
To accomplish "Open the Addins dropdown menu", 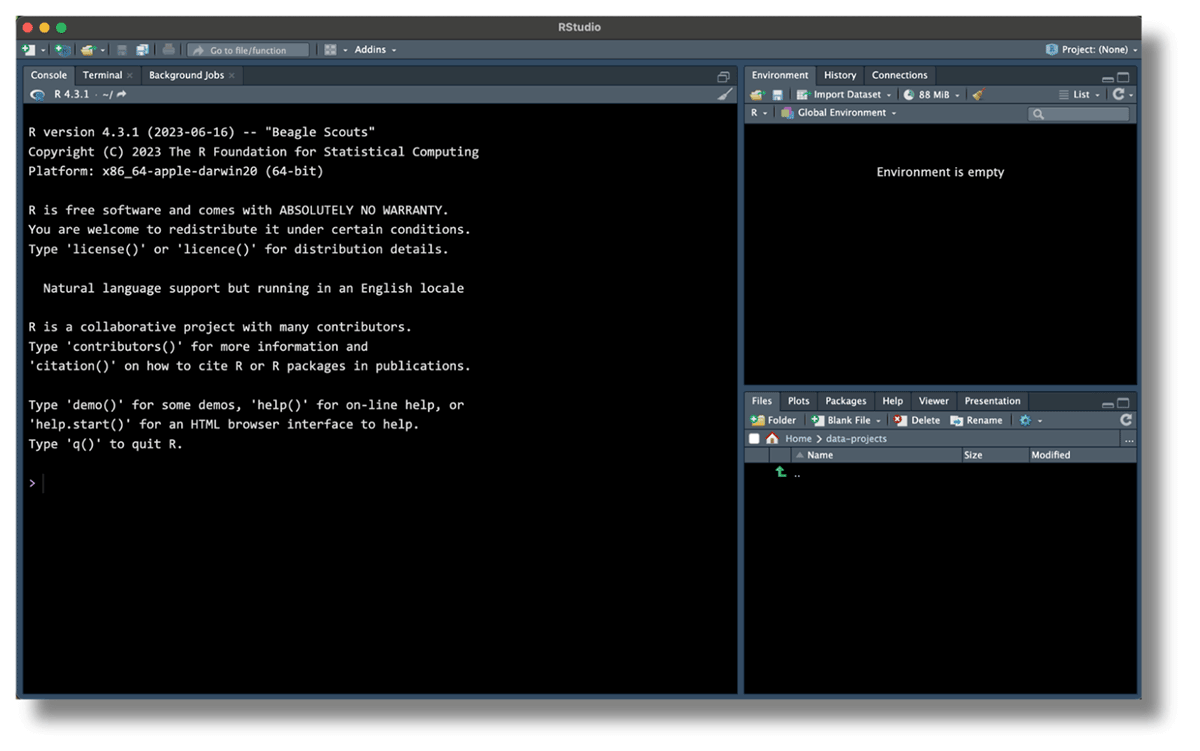I will pos(375,50).
